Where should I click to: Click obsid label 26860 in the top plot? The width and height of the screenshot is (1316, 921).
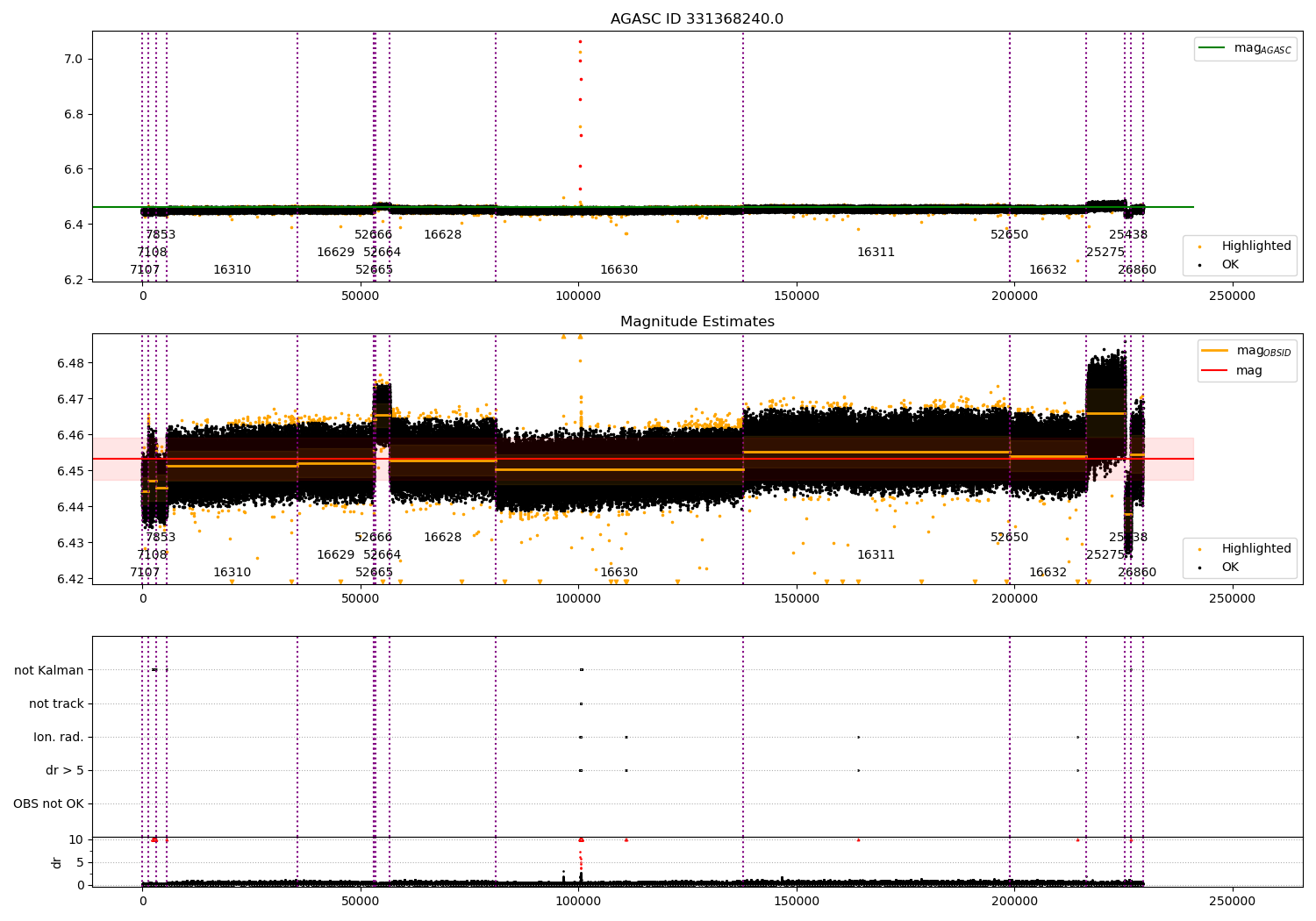(x=1136, y=270)
